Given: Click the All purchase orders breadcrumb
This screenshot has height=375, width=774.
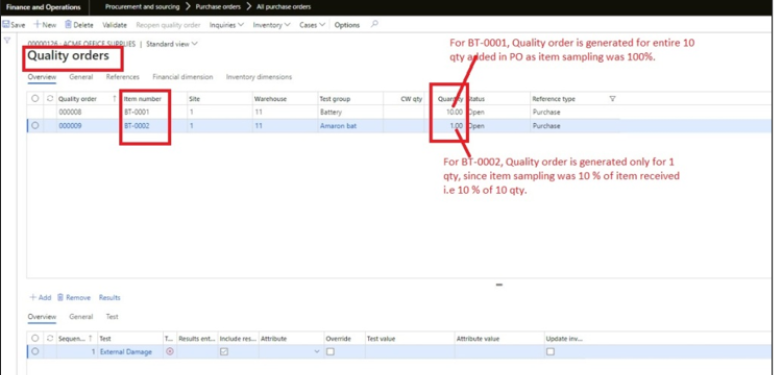Looking at the screenshot, I should [283, 7].
